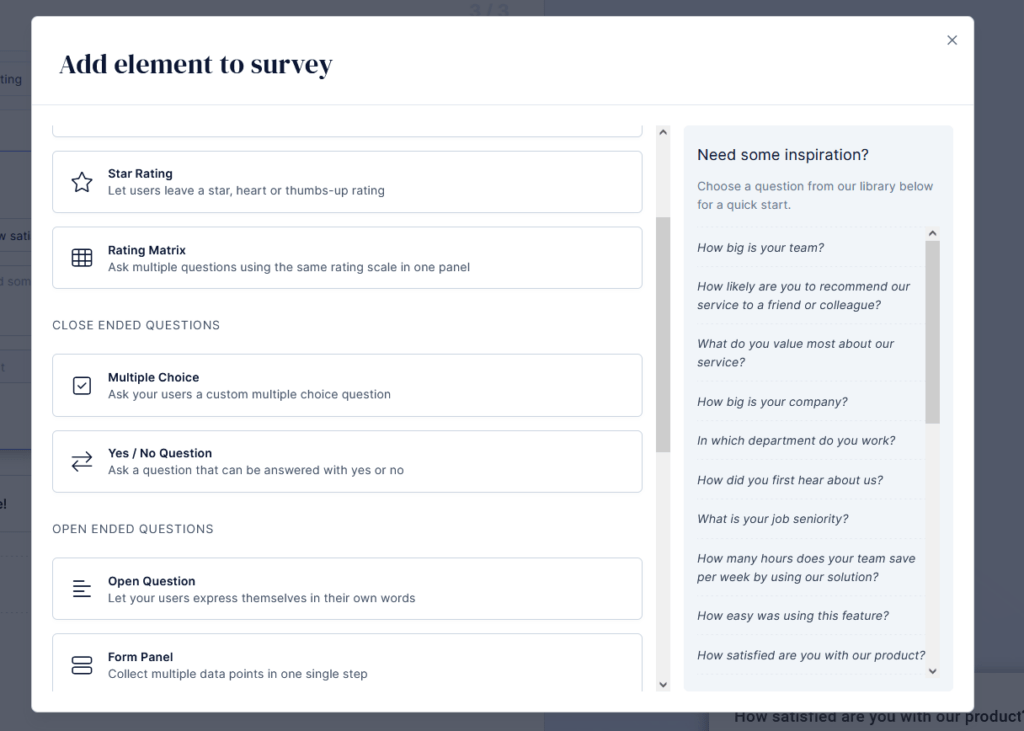
Task: Select the star icon for Star Rating
Action: point(81,182)
